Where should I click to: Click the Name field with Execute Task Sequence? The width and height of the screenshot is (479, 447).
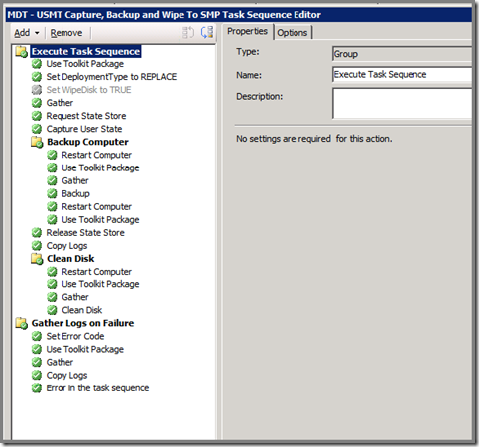tap(402, 74)
